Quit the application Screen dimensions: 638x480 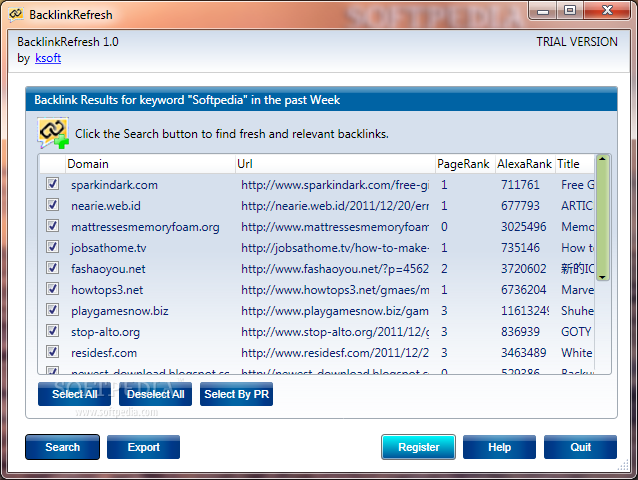[x=580, y=447]
